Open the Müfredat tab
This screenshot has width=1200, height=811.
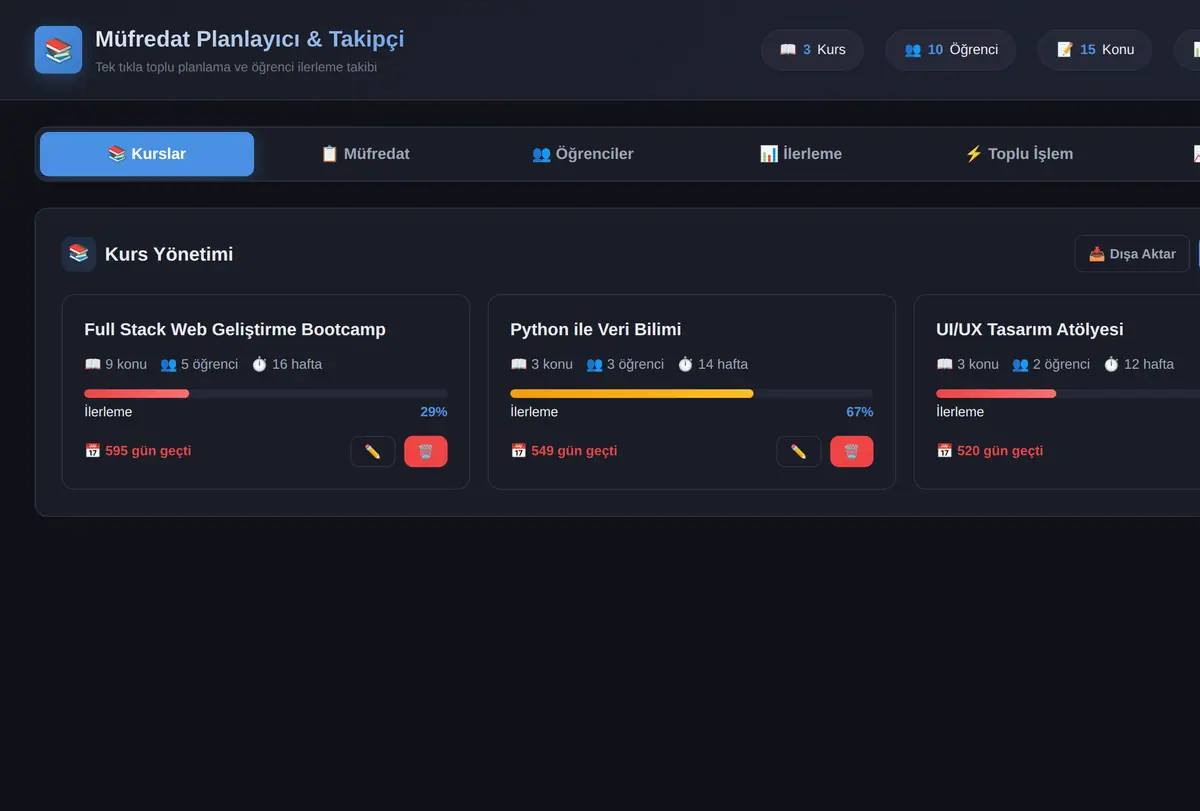coord(365,154)
